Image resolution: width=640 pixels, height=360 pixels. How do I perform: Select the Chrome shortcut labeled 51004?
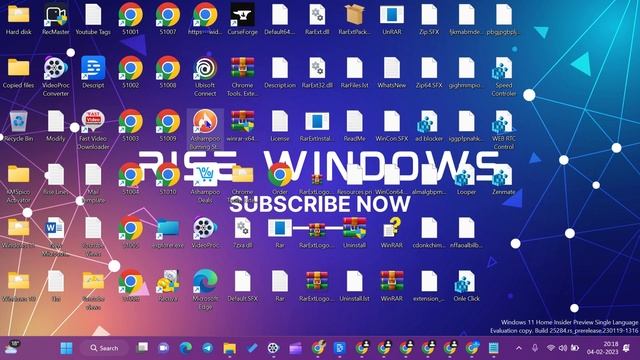point(131,179)
